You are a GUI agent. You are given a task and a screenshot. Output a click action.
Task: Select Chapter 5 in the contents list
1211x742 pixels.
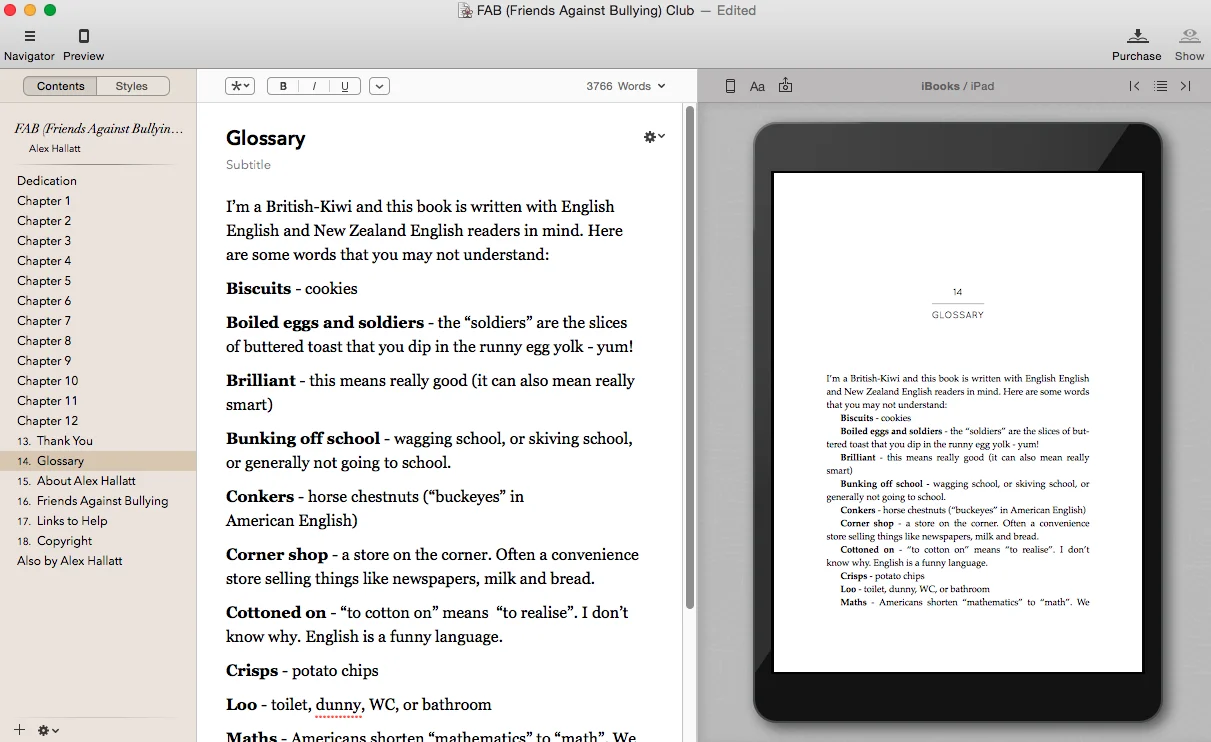pos(44,281)
